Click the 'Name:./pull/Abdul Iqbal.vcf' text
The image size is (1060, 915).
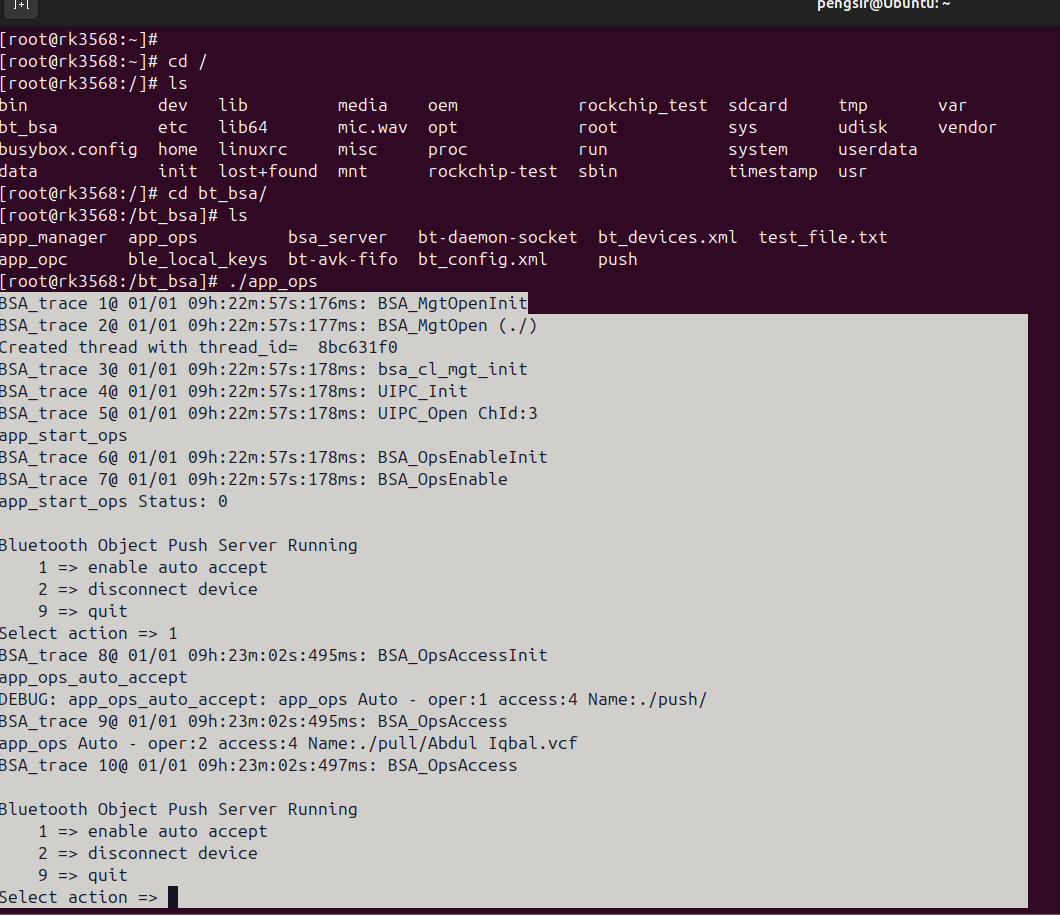[x=443, y=743]
